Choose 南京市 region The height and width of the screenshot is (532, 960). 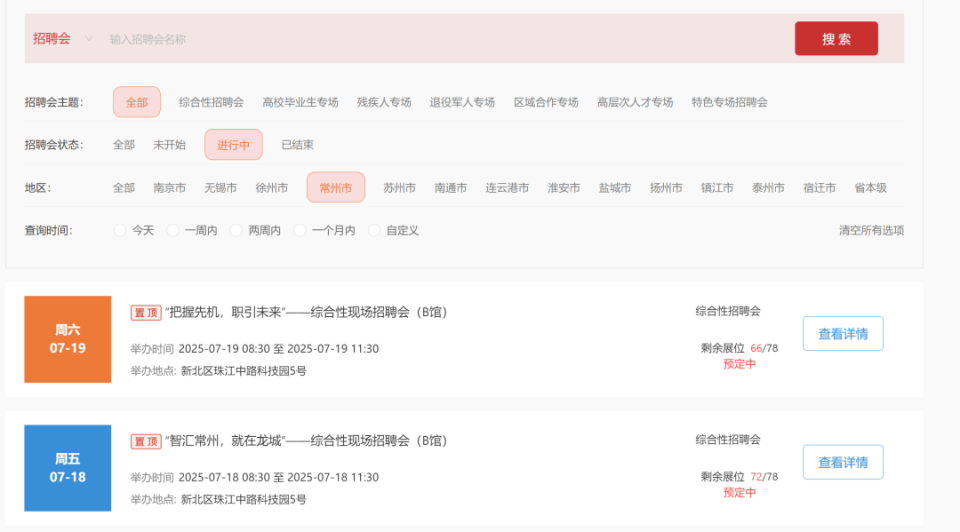[x=169, y=188]
